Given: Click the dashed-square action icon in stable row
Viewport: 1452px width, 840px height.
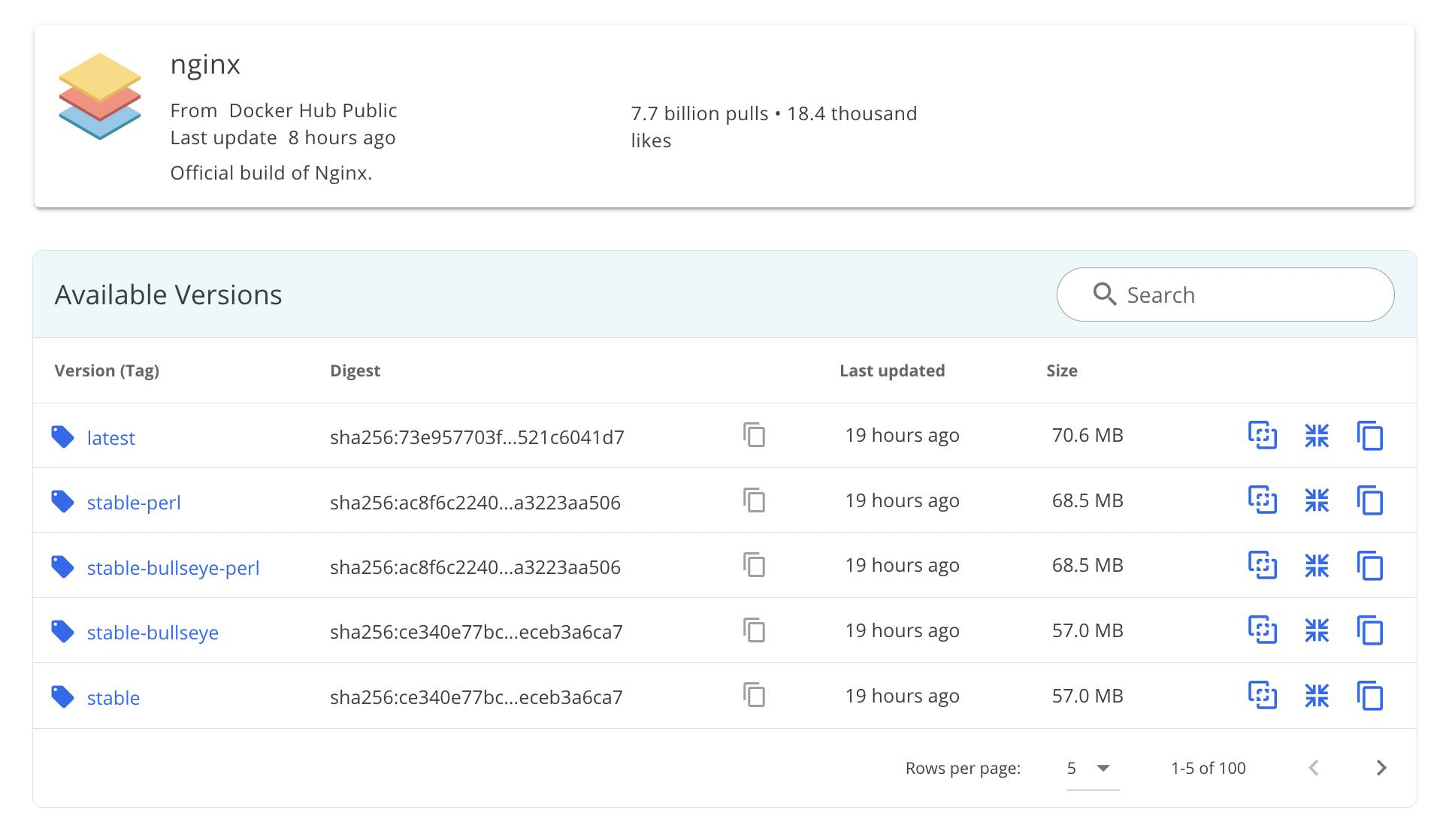Looking at the screenshot, I should point(1263,695).
